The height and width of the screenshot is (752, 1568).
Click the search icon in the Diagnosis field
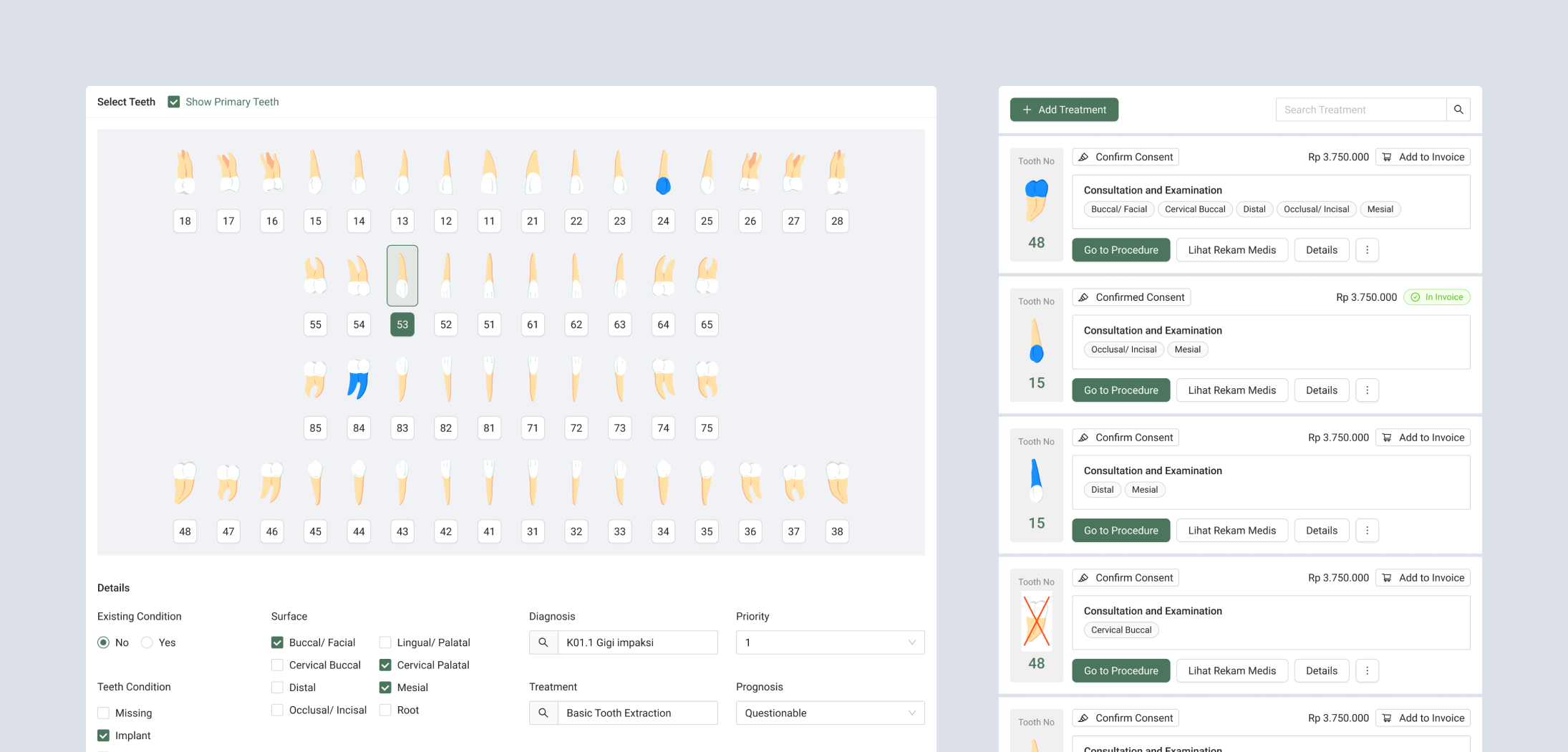coord(543,642)
